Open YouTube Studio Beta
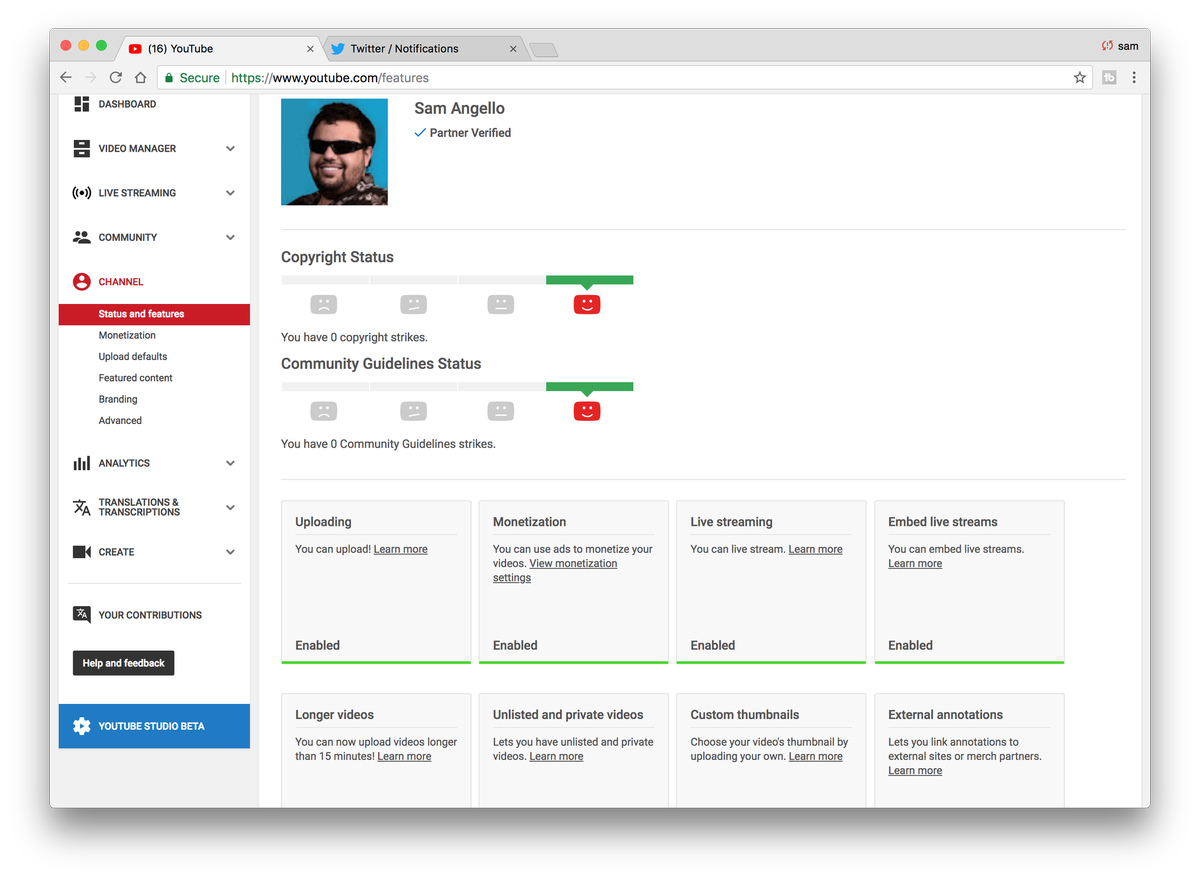This screenshot has height=879, width=1200. point(154,726)
